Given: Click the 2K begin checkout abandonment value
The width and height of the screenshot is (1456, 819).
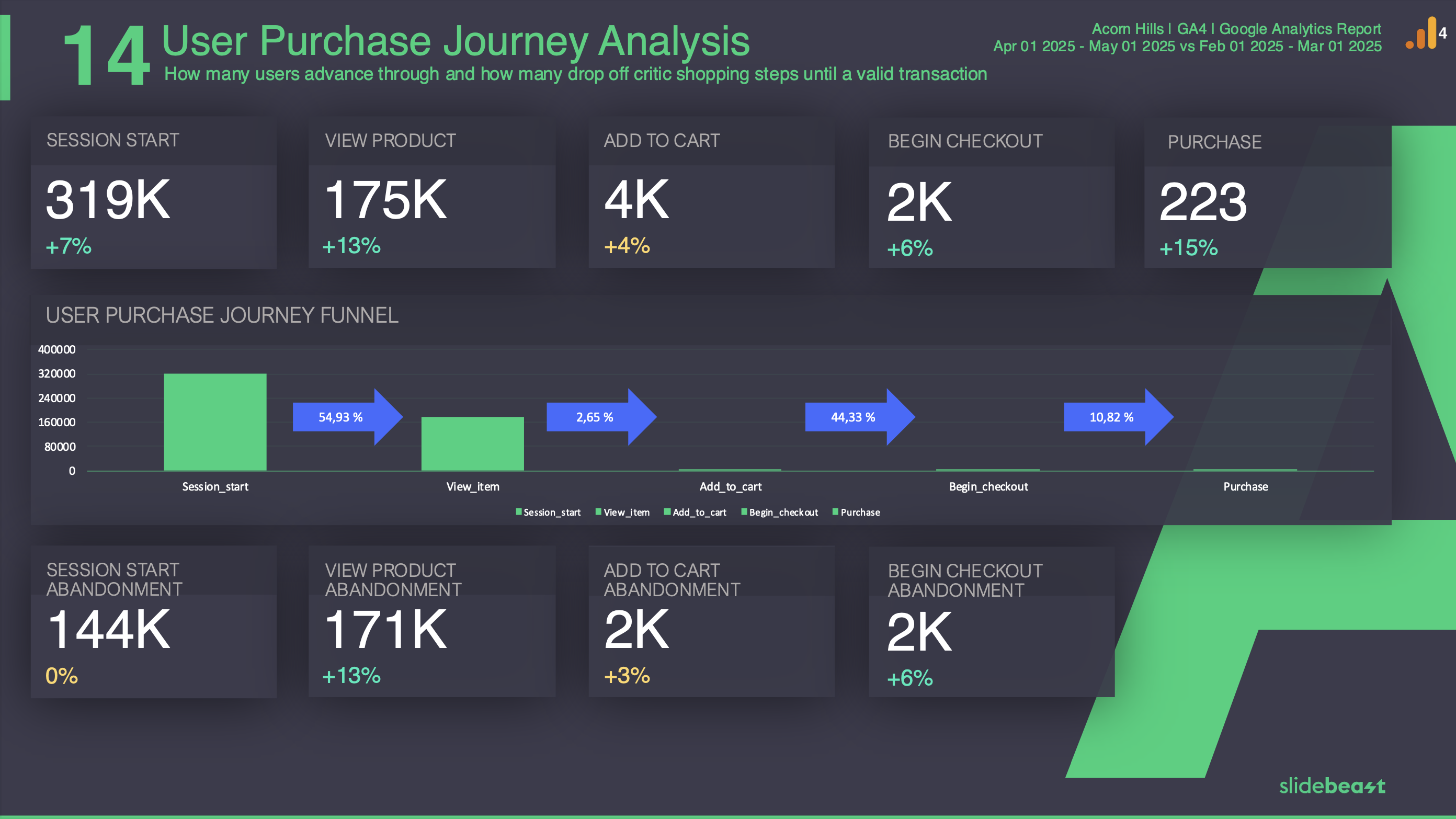Looking at the screenshot, I should click(x=919, y=632).
